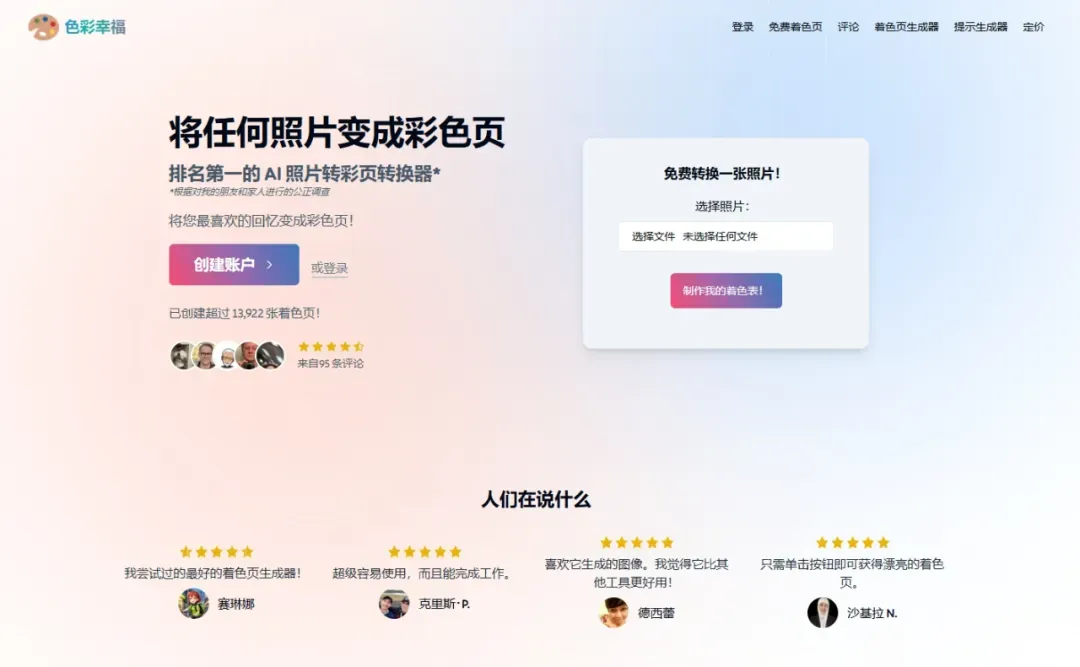Open 提示生成器 navigation link
This screenshot has height=667, width=1080.
[980, 27]
